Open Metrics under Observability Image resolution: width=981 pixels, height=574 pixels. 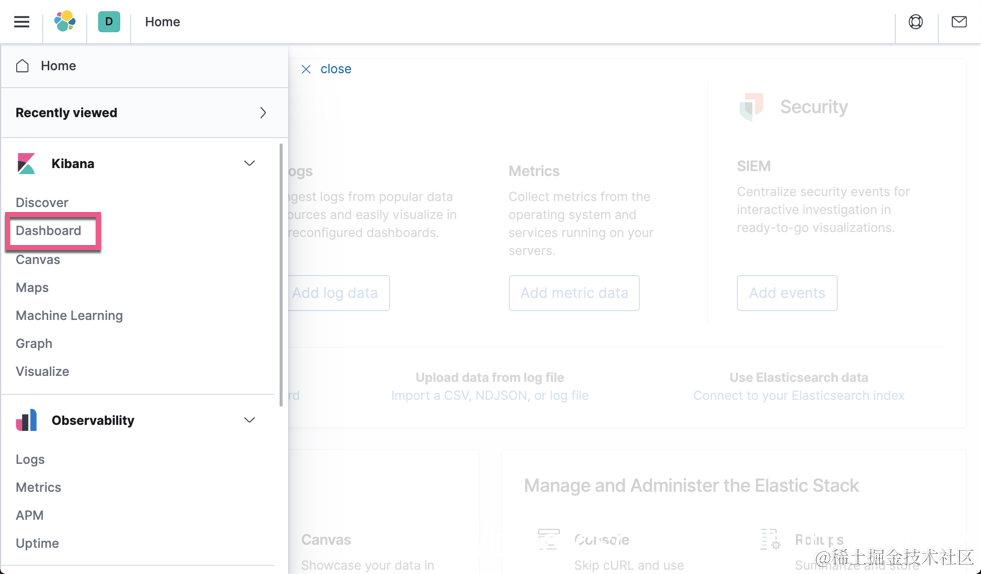38,488
